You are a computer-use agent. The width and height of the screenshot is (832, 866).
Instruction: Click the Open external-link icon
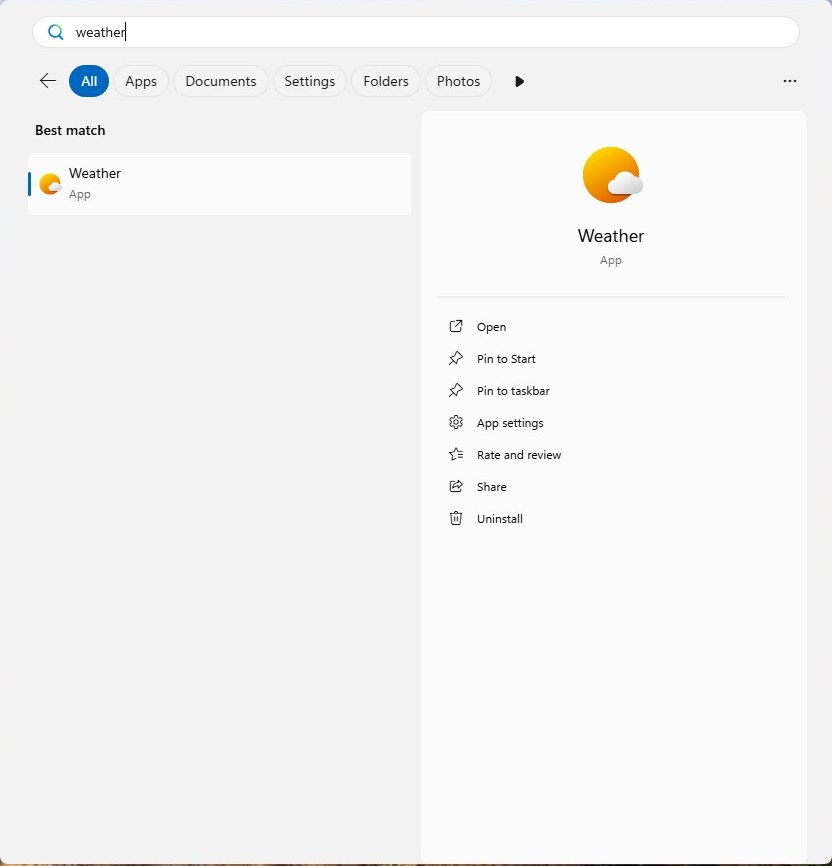pyautogui.click(x=456, y=326)
